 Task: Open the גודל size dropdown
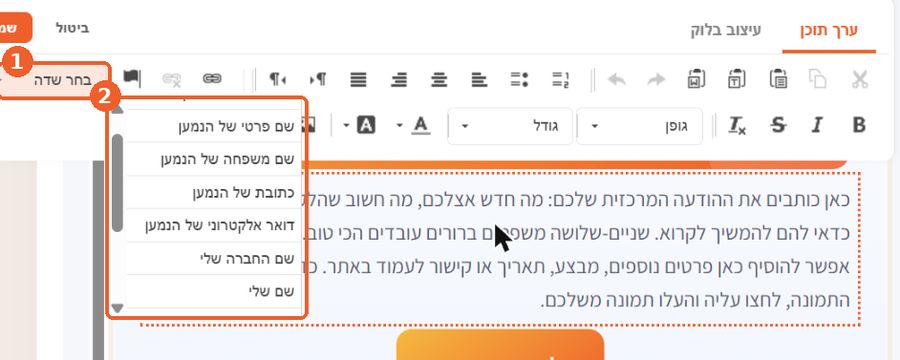510,126
